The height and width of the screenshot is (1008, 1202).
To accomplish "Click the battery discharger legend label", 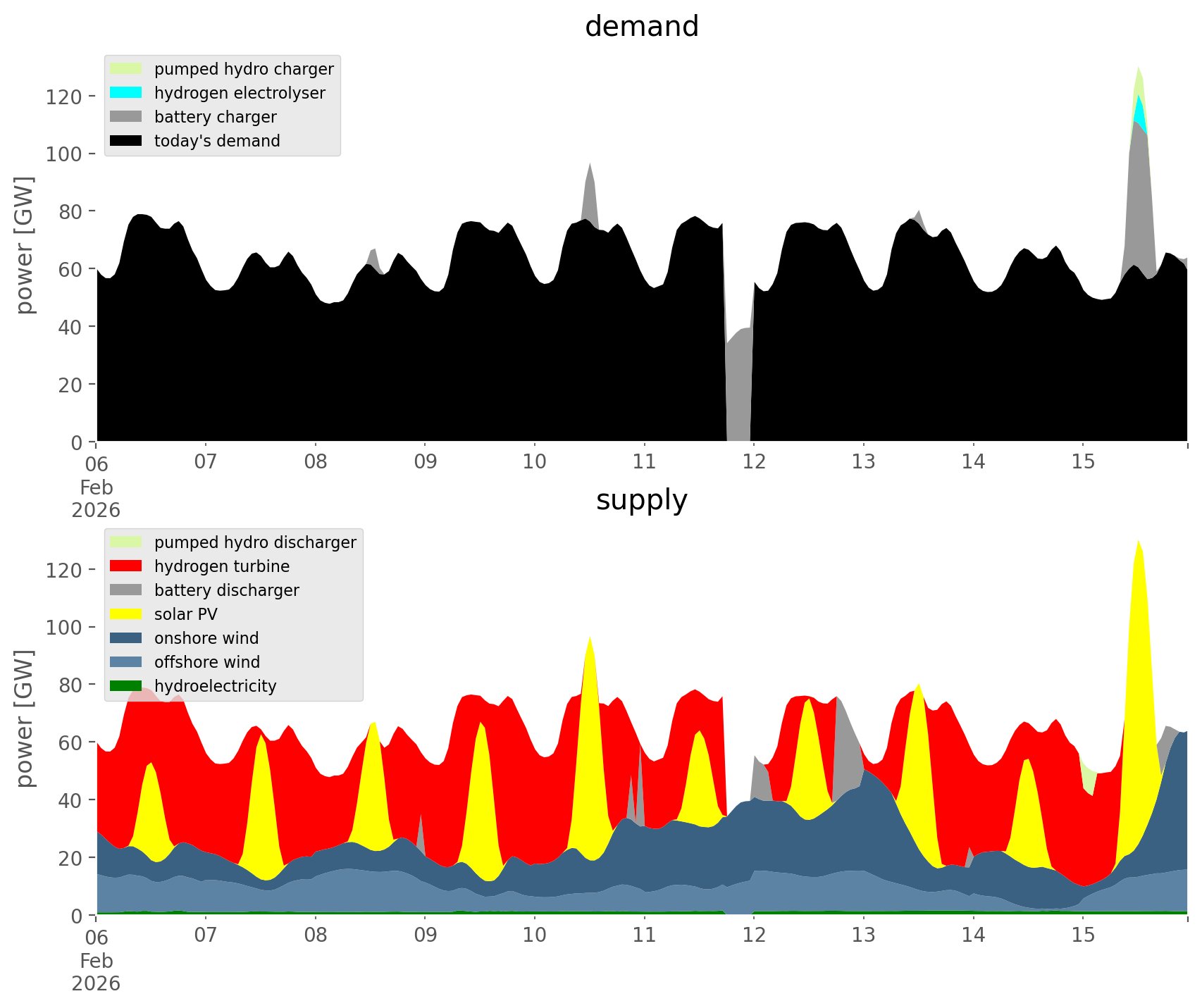I will click(x=226, y=590).
